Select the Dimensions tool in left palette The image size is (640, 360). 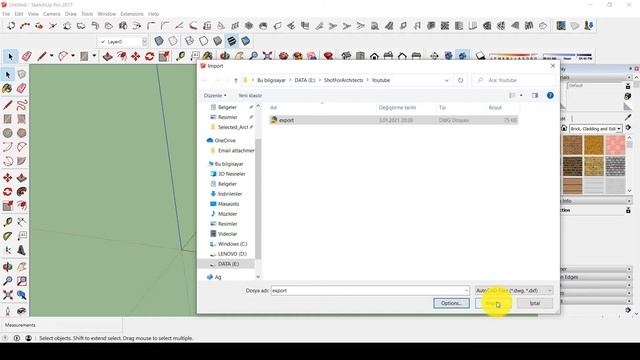click(22, 222)
